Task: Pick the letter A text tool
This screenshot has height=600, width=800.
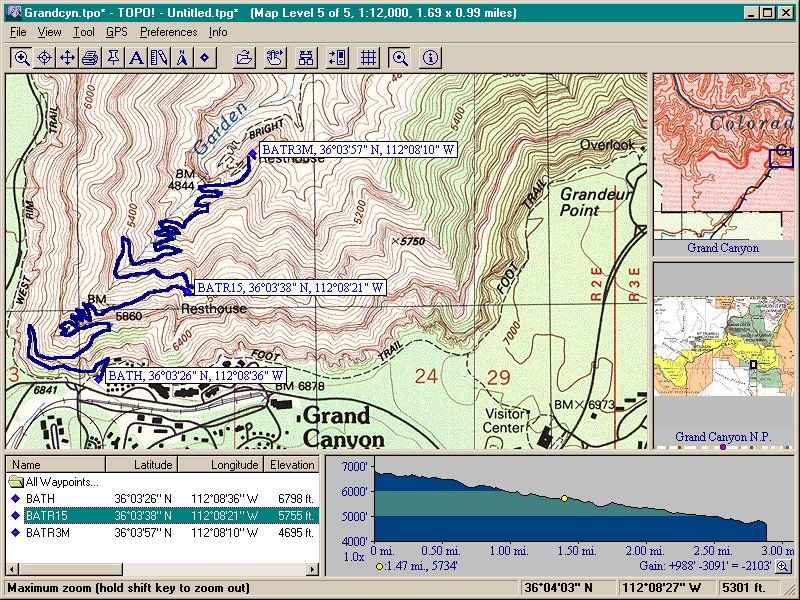Action: click(136, 58)
